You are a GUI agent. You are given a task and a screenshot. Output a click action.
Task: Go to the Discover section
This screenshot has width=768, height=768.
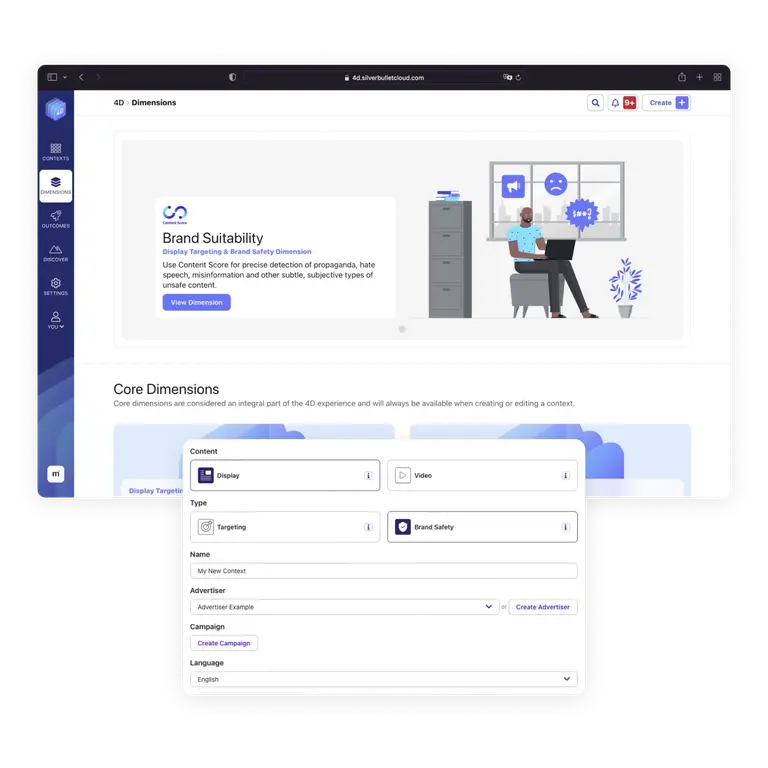55,253
